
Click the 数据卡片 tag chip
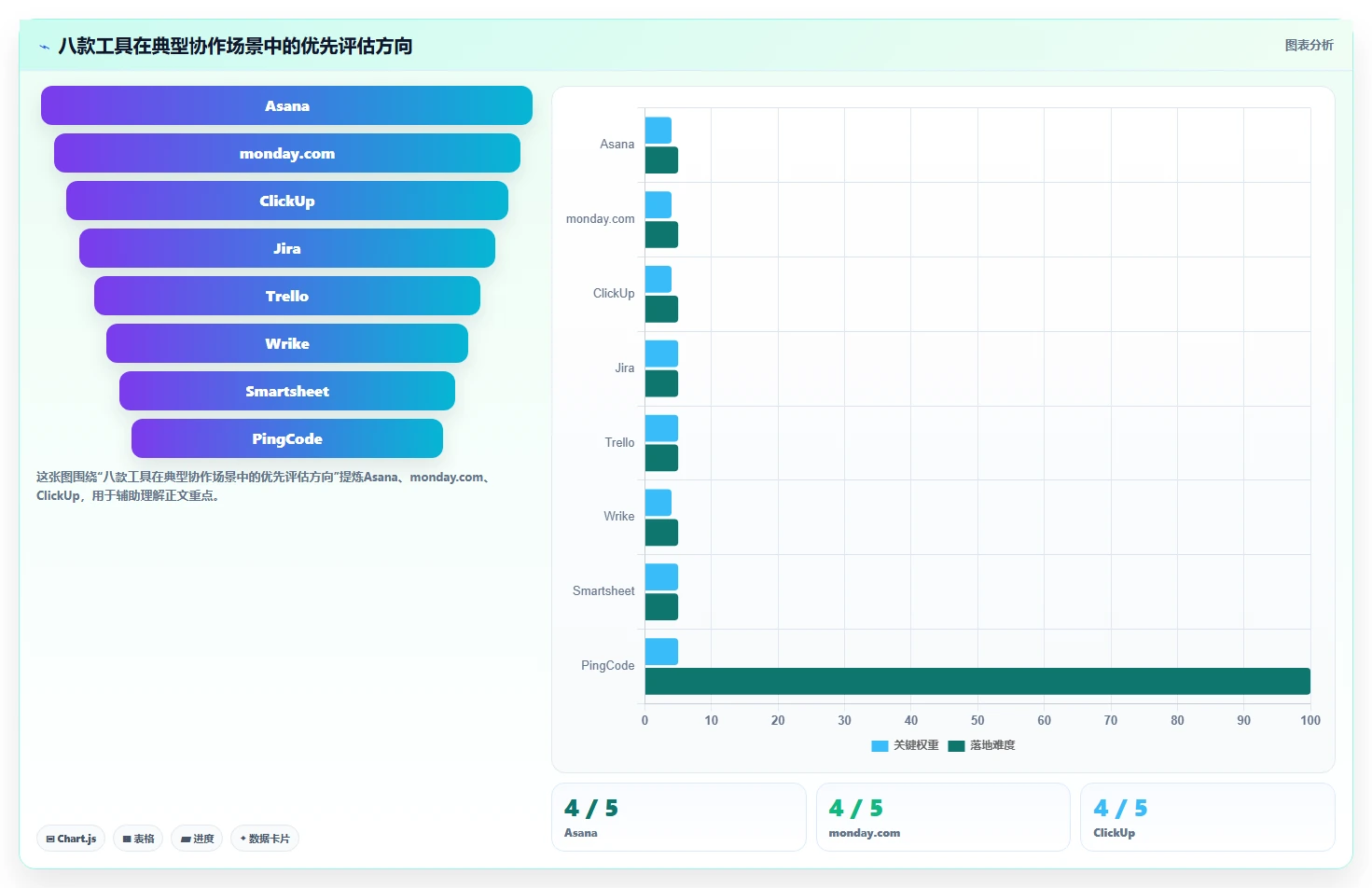(265, 839)
